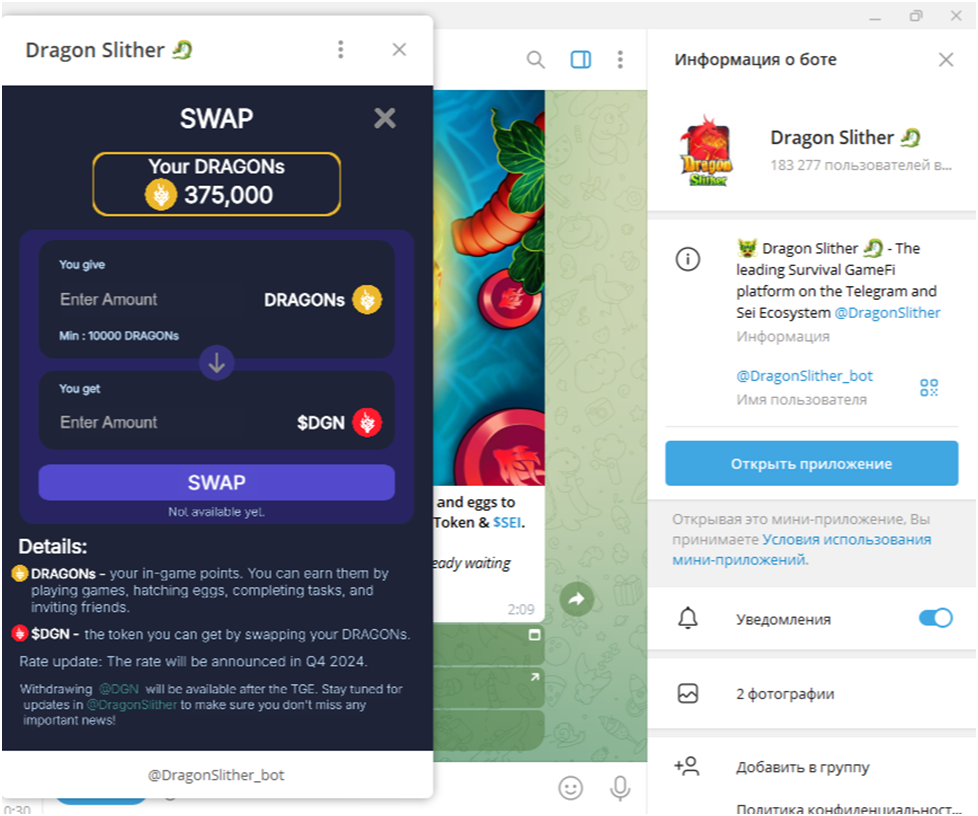The height and width of the screenshot is (816, 978).
Task: Open the search icon in chat header
Action: tap(535, 60)
